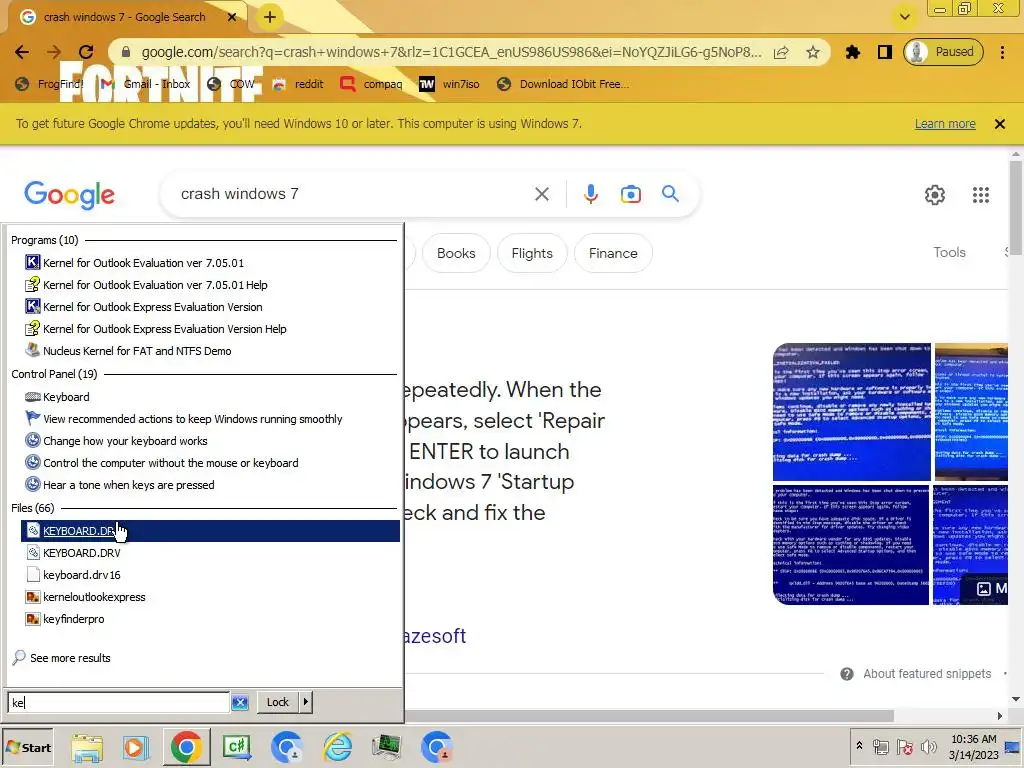Open the compaq bookmark
This screenshot has width=1024, height=768.
[371, 84]
